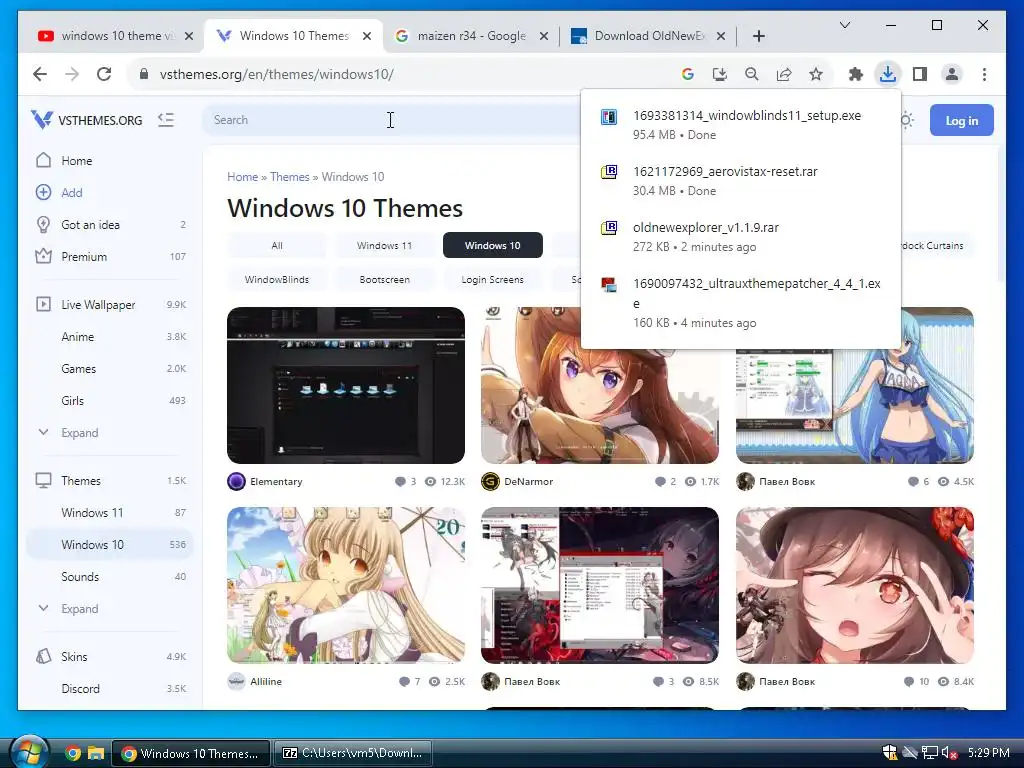Image resolution: width=1024 pixels, height=768 pixels.
Task: Click the Alliline author avatar
Action: coord(236,681)
